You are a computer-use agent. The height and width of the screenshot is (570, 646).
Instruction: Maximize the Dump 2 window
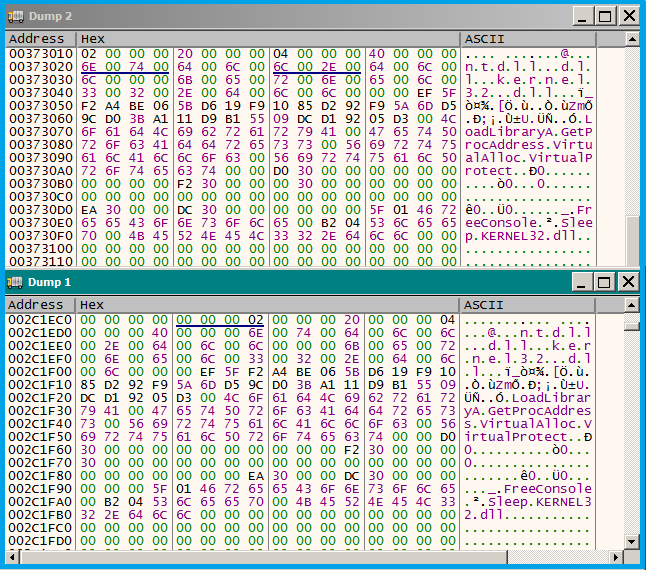click(x=606, y=16)
